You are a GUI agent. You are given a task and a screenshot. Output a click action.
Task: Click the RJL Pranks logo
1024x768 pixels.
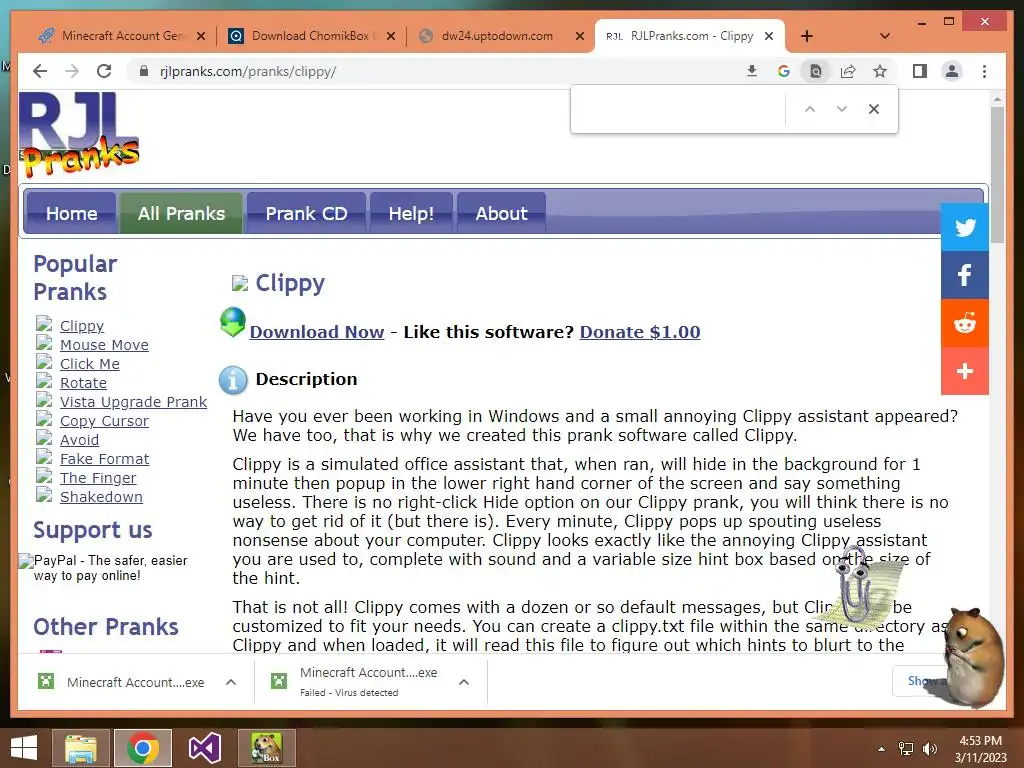click(x=79, y=135)
